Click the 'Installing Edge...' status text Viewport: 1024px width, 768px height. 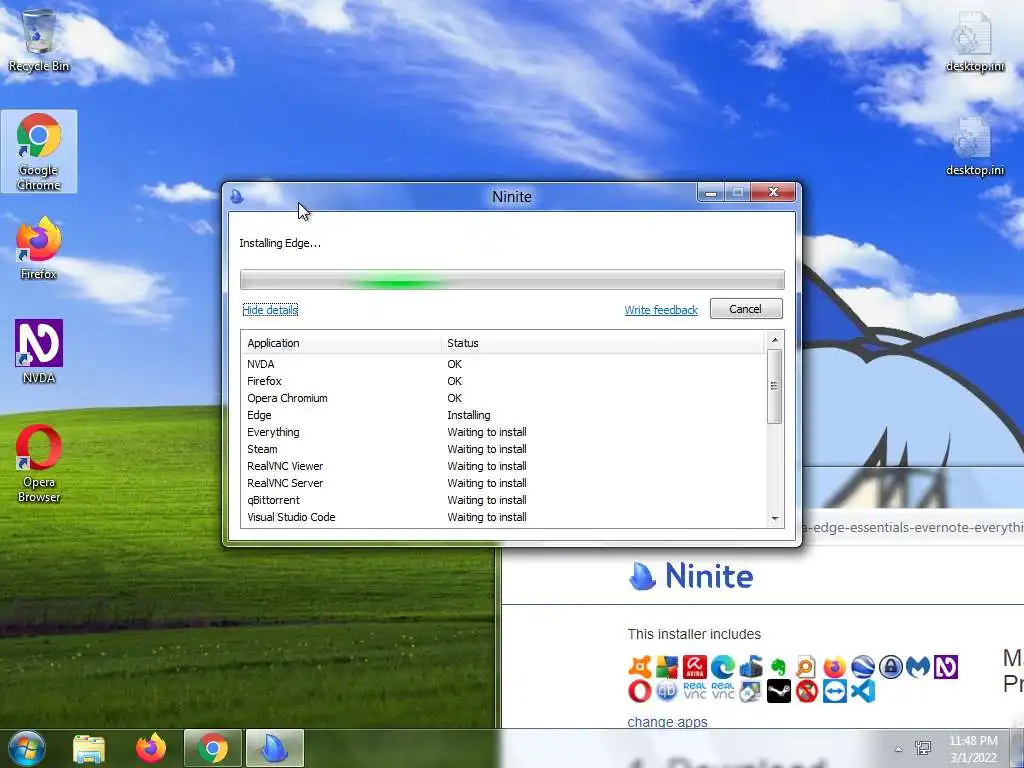[x=280, y=243]
